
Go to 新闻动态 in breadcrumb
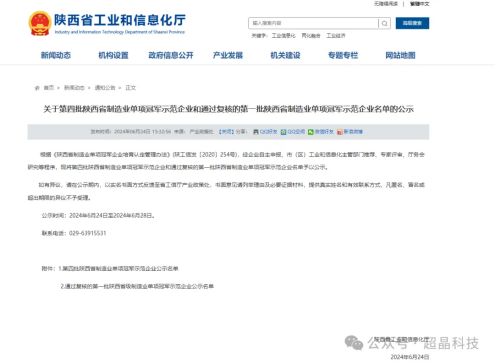pyautogui.click(x=74, y=88)
